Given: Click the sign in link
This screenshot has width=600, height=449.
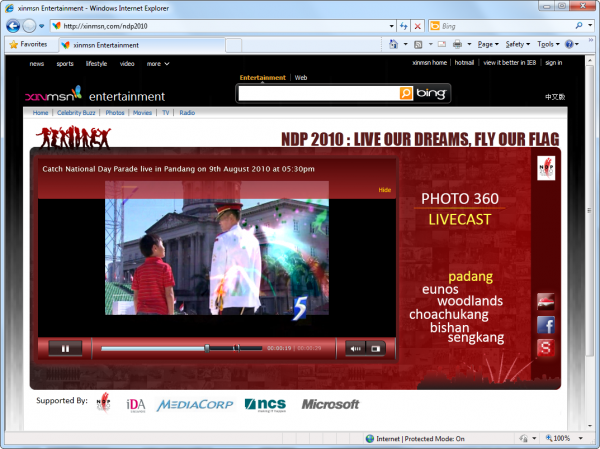Looking at the screenshot, I should coord(553,62).
